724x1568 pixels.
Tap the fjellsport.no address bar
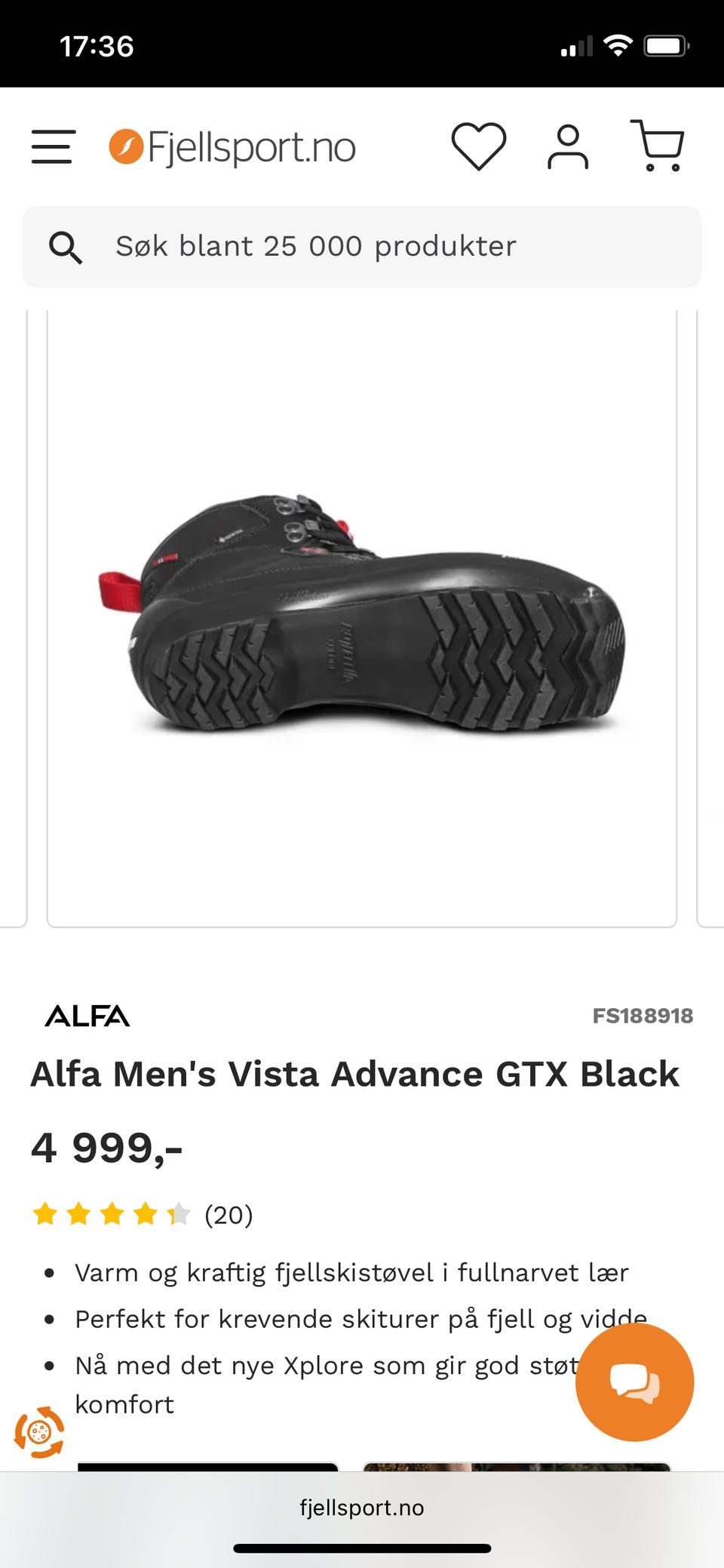point(362,1507)
